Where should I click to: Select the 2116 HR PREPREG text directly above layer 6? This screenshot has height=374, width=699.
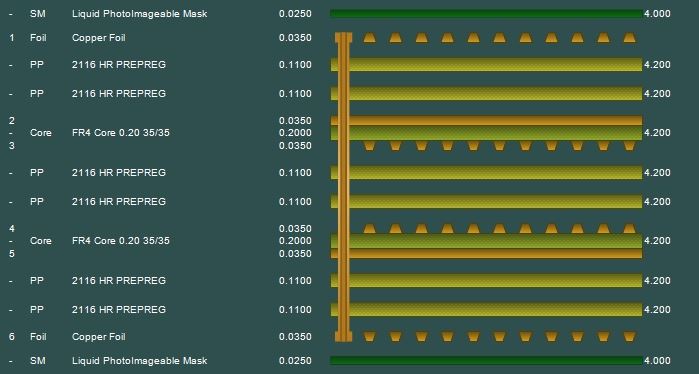(x=119, y=309)
